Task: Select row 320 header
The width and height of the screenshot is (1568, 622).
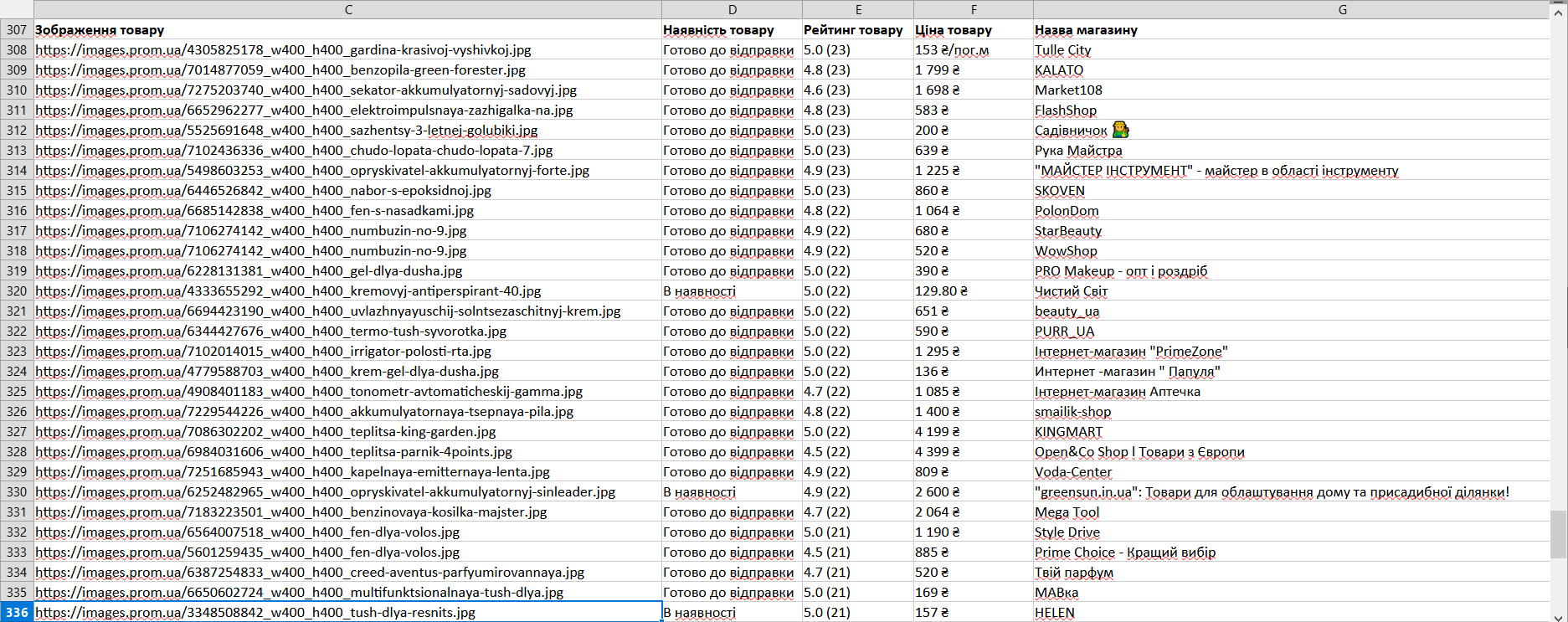Action: point(17,290)
